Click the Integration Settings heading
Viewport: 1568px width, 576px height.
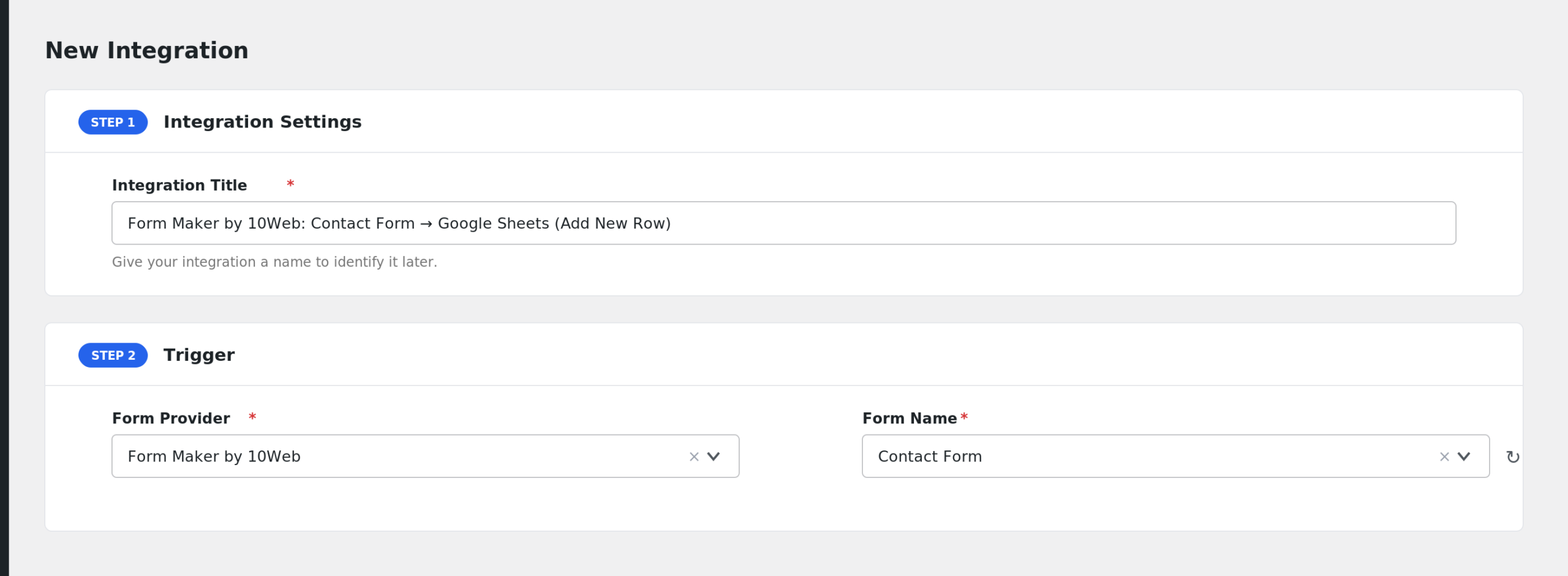[262, 122]
